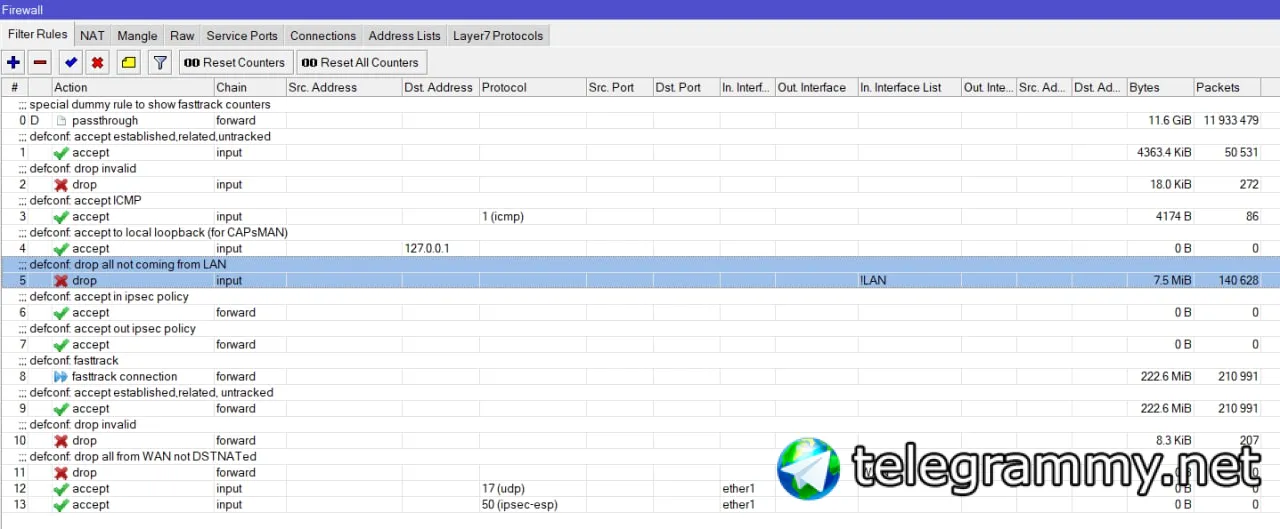Click drop X icon in rule 10
Screen dimensions: 1280x529
61,440
